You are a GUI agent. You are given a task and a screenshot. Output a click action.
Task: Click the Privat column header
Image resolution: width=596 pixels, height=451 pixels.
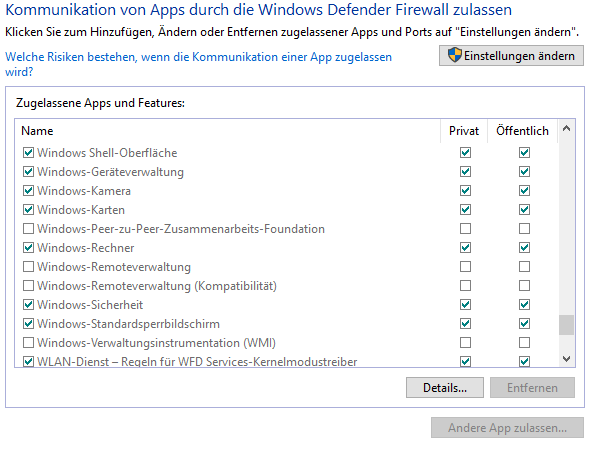coord(464,131)
